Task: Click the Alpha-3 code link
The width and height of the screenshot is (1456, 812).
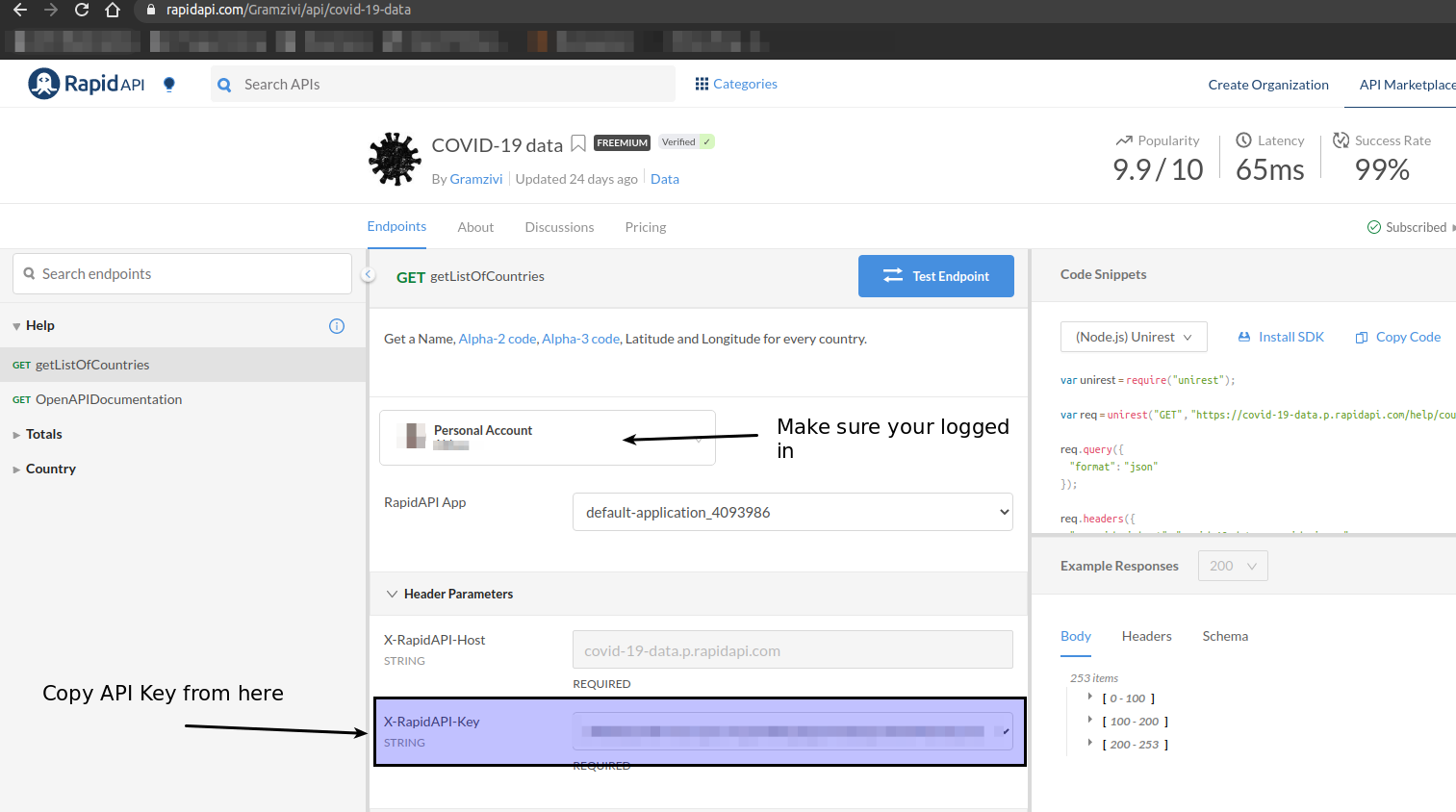Action: coord(580,339)
